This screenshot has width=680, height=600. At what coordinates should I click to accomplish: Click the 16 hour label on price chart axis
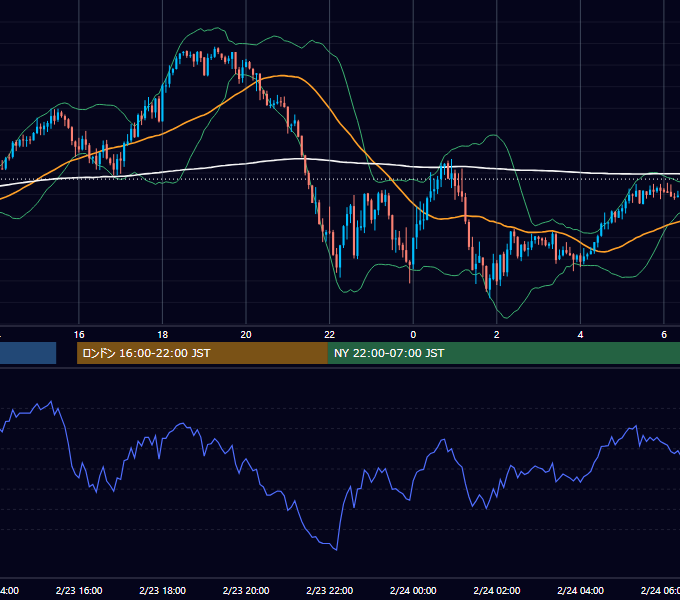[x=79, y=335]
